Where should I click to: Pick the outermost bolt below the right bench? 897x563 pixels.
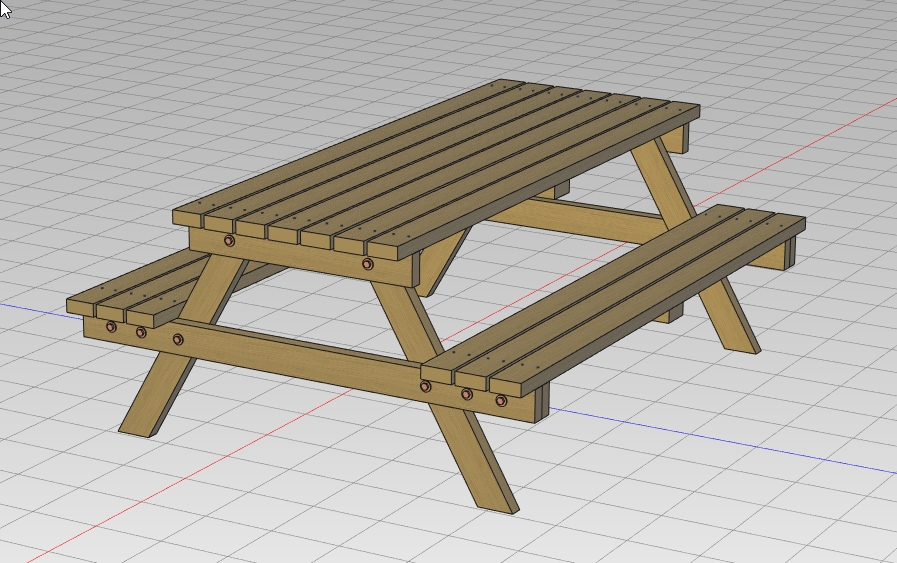point(501,401)
